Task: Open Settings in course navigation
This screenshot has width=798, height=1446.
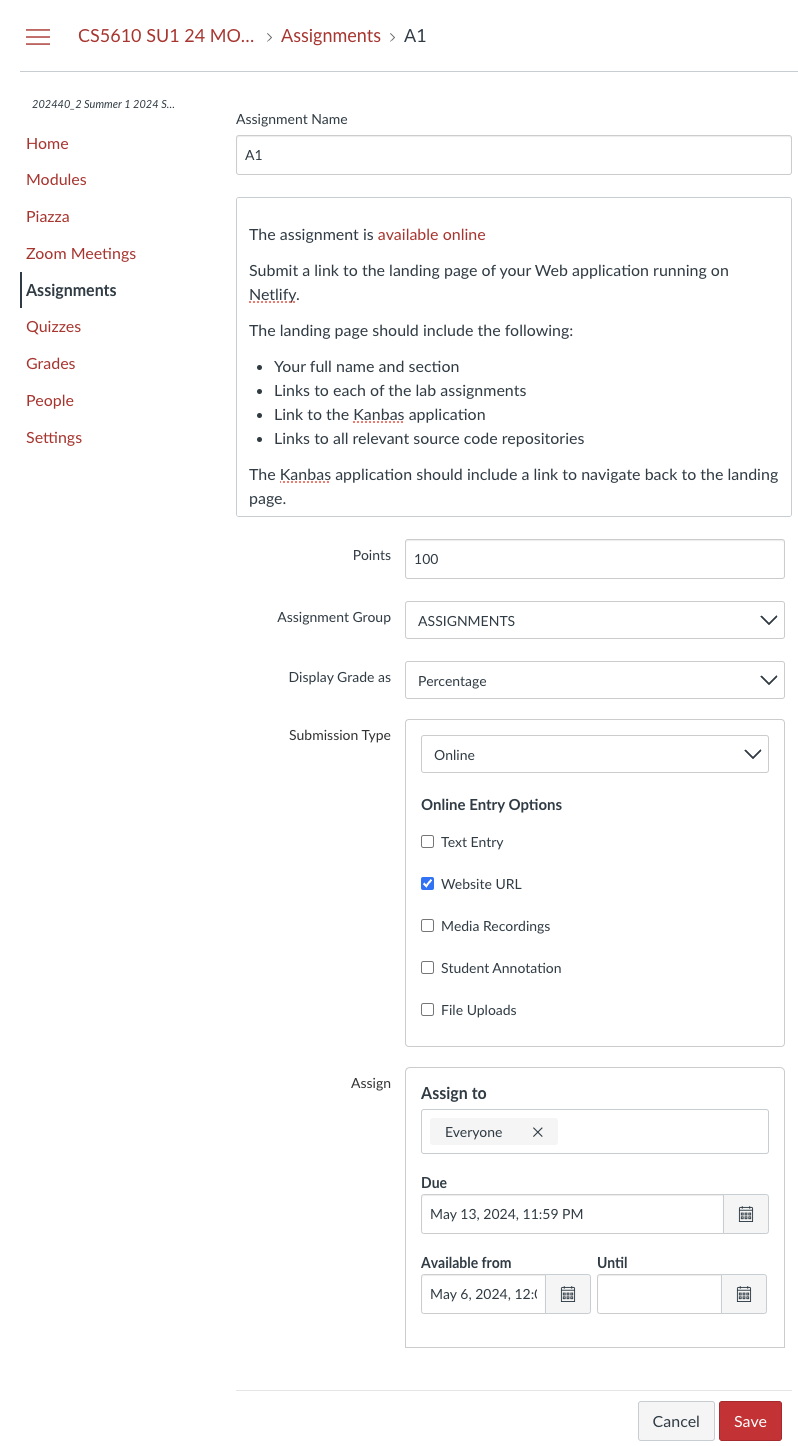Action: click(54, 437)
